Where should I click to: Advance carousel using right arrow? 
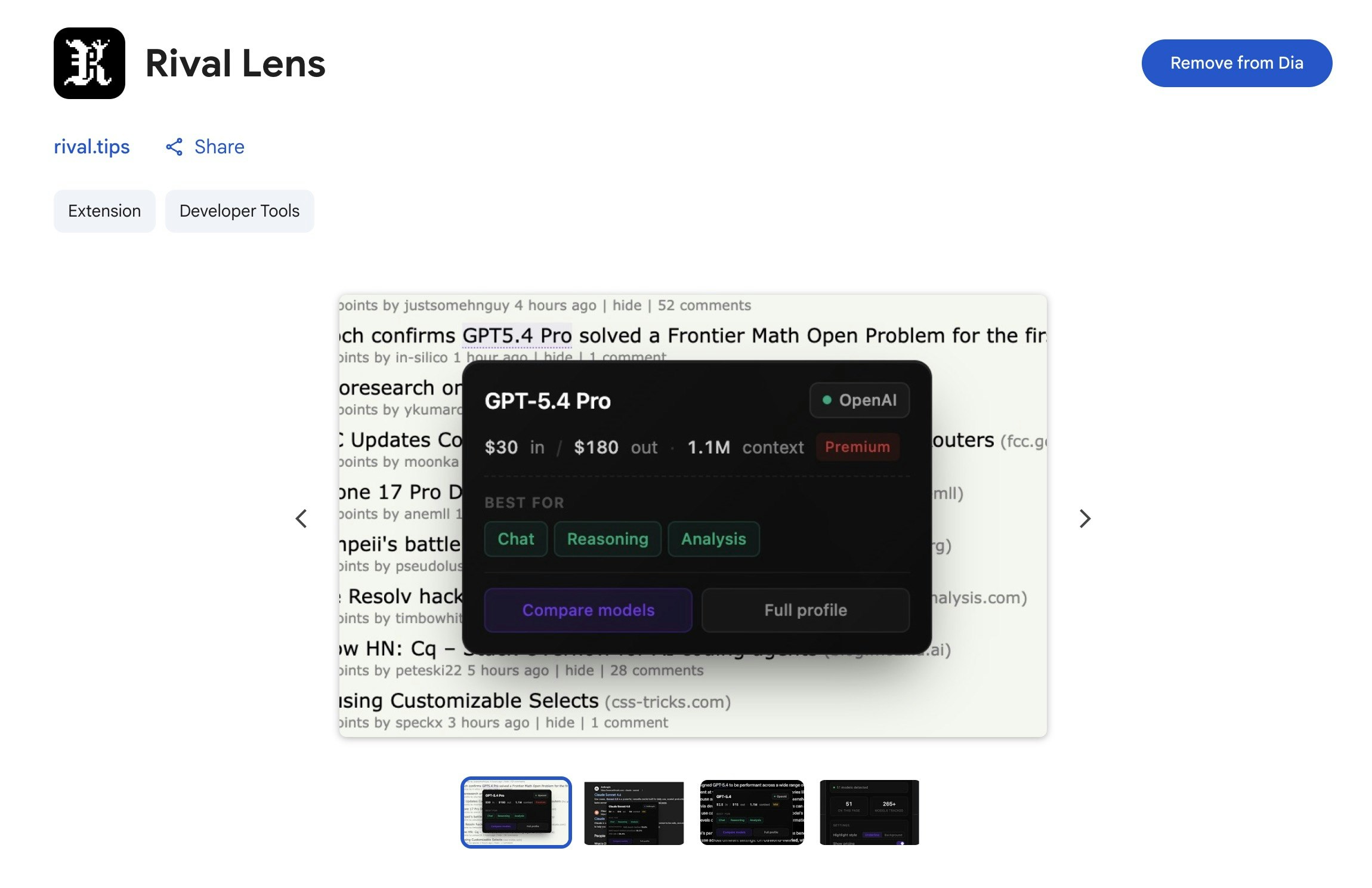tap(1084, 519)
